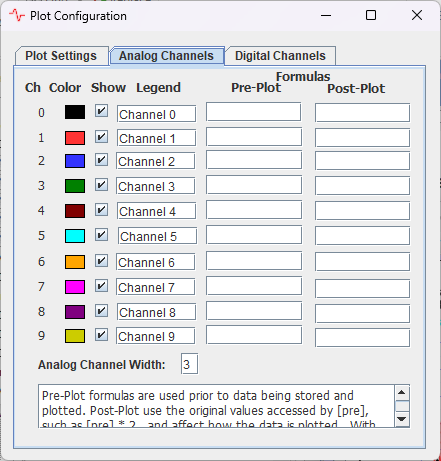
Task: Pick the blue color swatch for channel 2
Action: (x=75, y=161)
